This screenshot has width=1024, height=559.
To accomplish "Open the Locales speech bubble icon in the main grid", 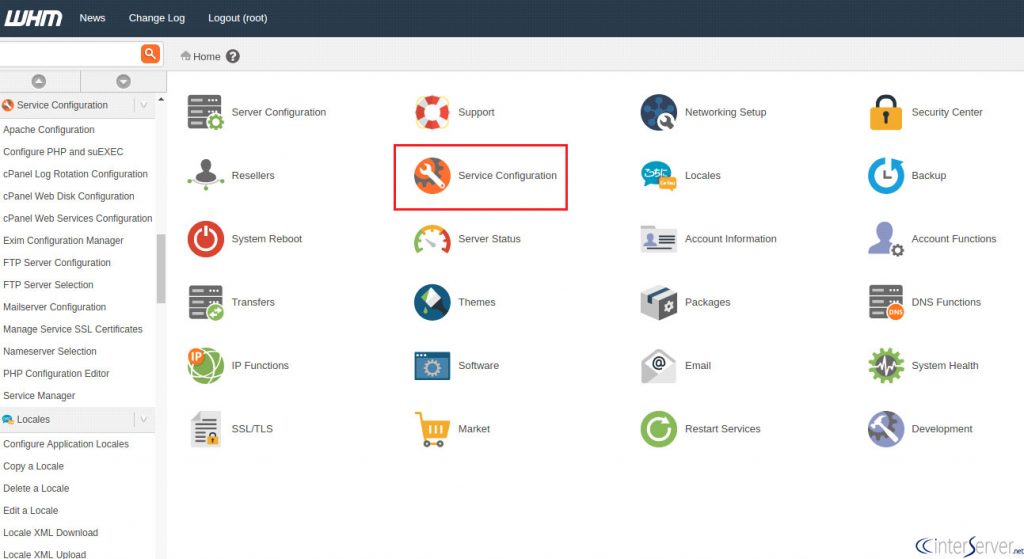I will [x=658, y=175].
